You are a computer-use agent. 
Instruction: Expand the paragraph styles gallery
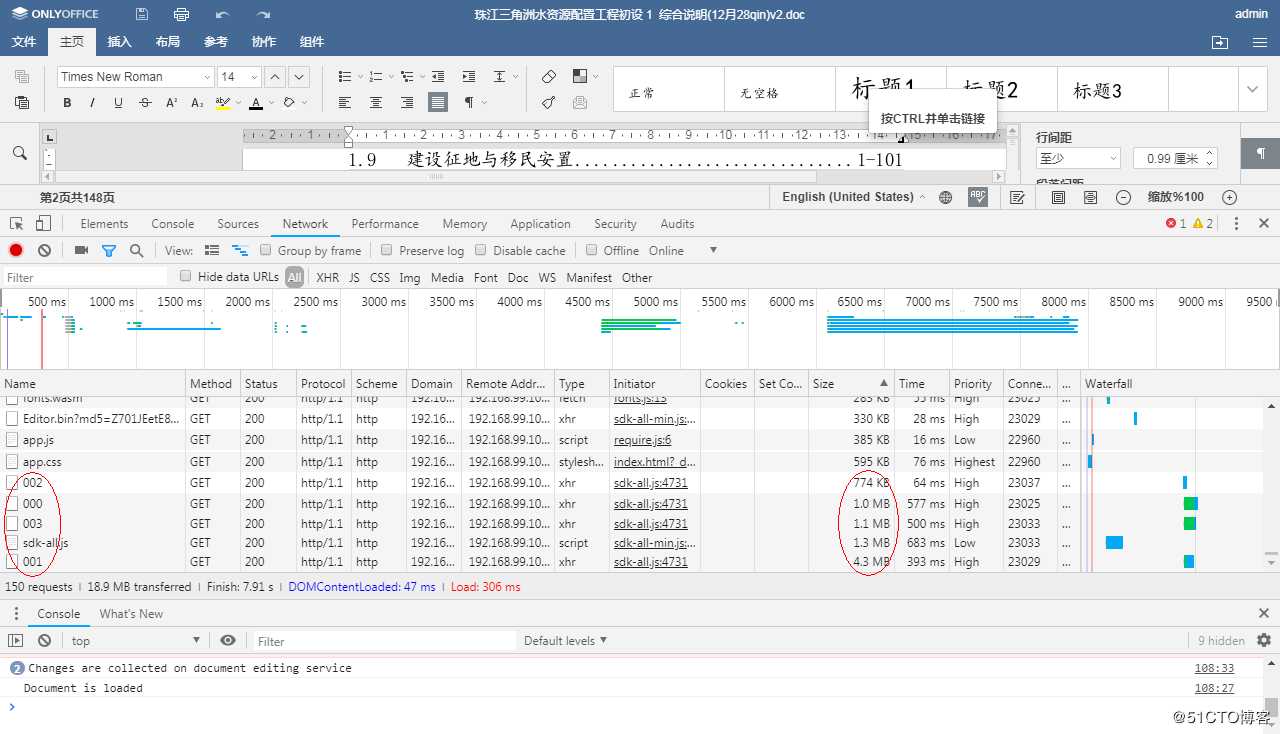point(1253,90)
